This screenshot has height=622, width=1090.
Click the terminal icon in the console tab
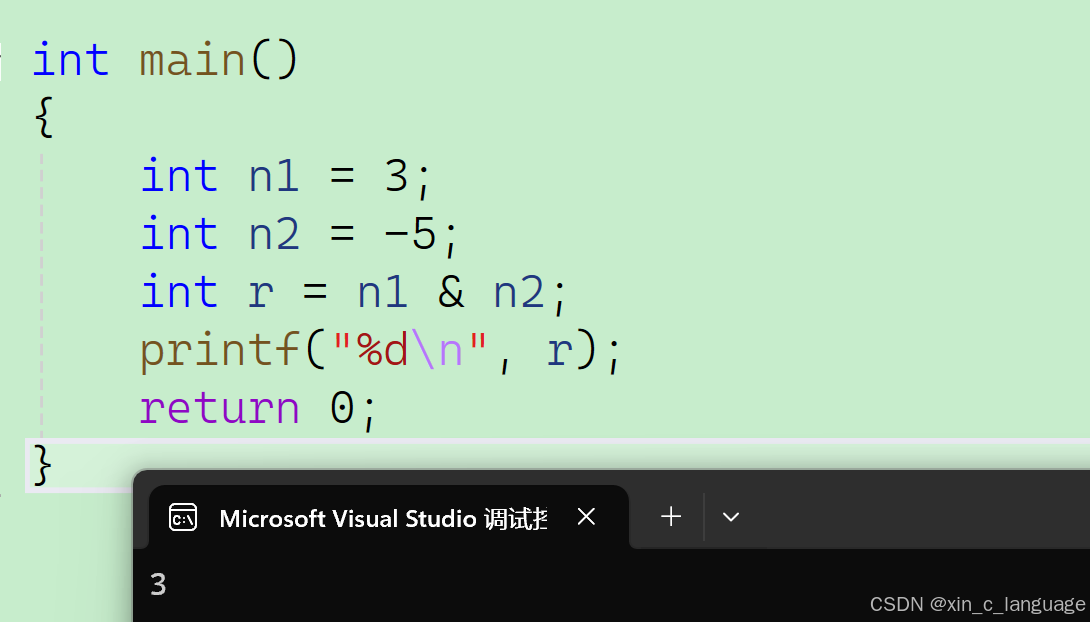tap(183, 517)
